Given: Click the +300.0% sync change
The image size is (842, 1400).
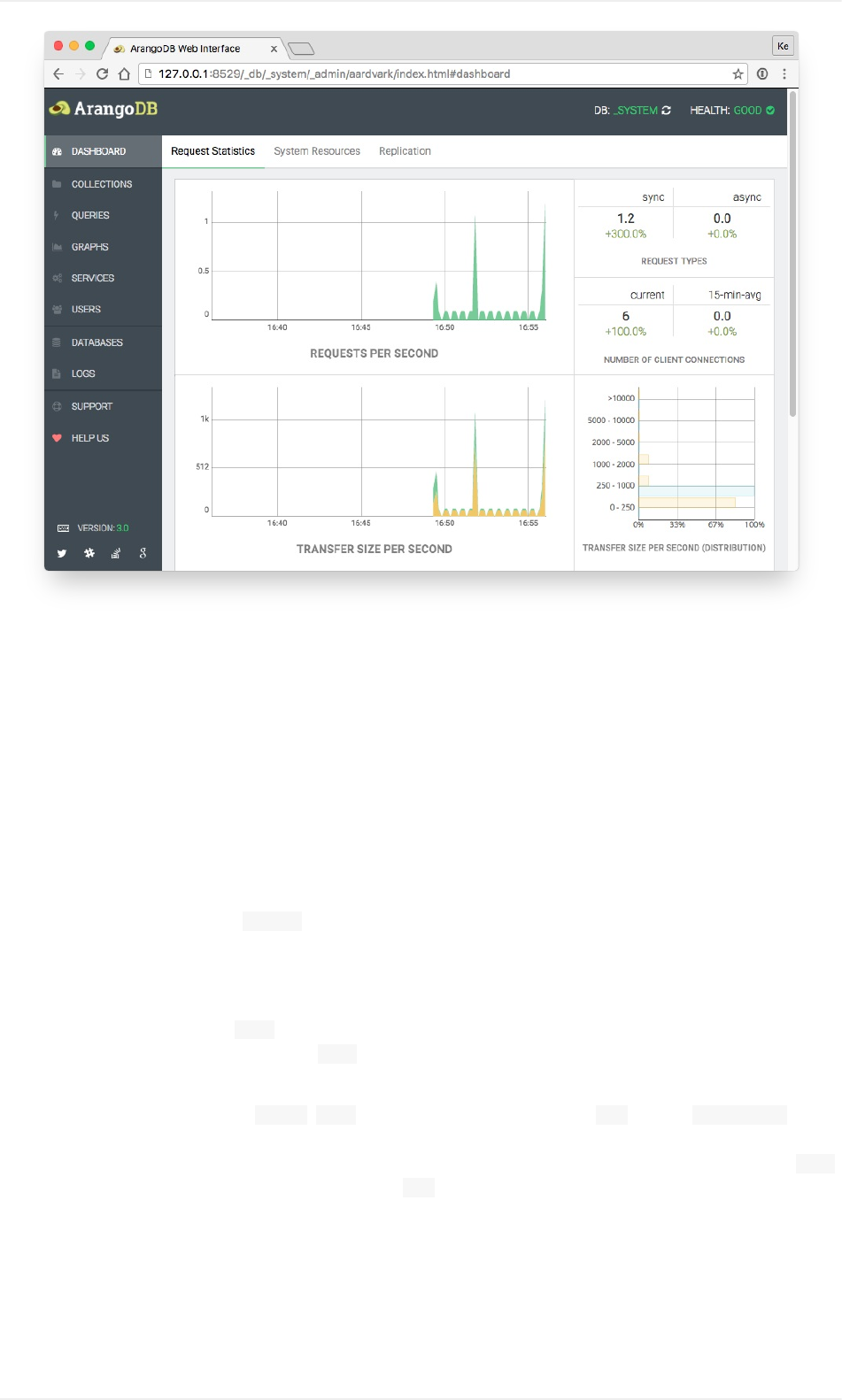Looking at the screenshot, I should 626,235.
